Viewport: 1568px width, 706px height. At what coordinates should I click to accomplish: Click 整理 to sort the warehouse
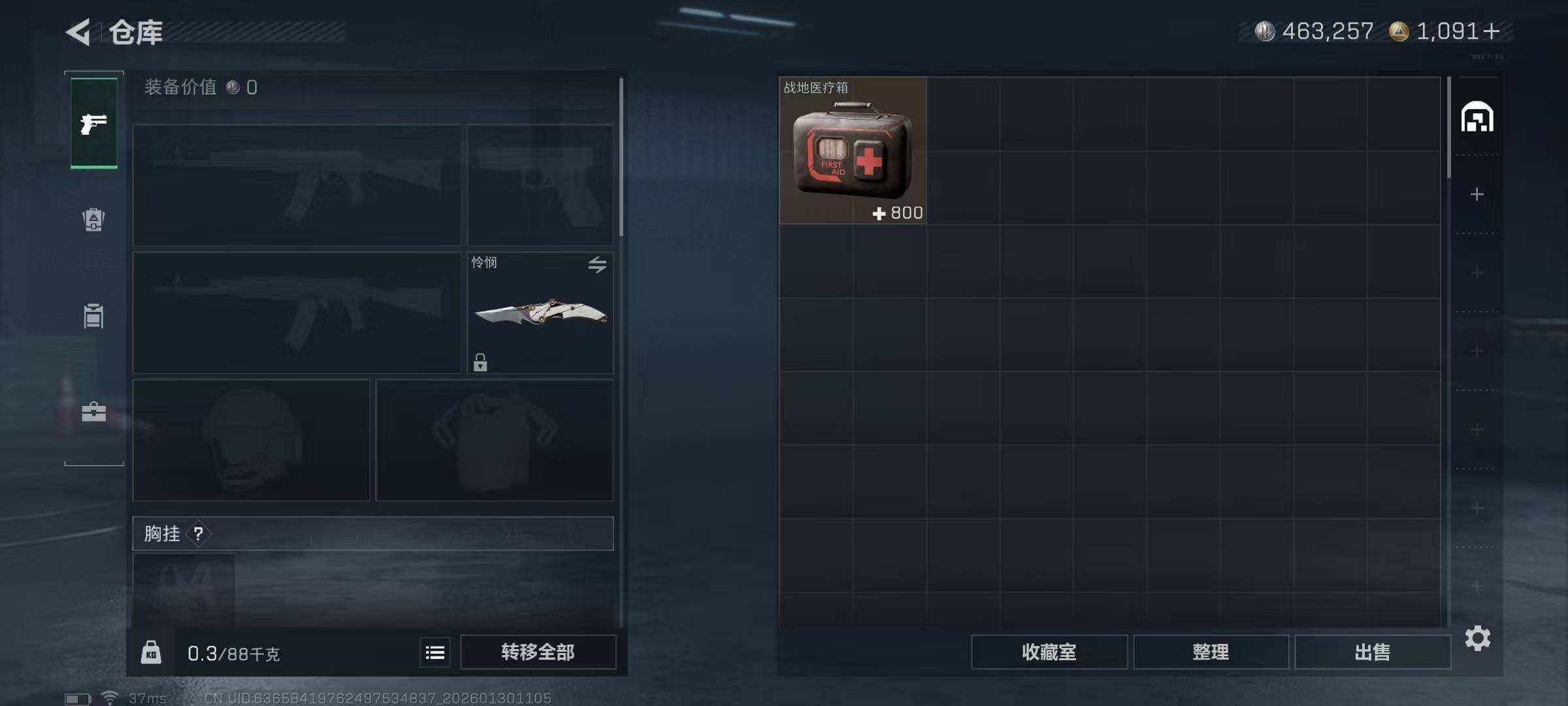click(1211, 652)
